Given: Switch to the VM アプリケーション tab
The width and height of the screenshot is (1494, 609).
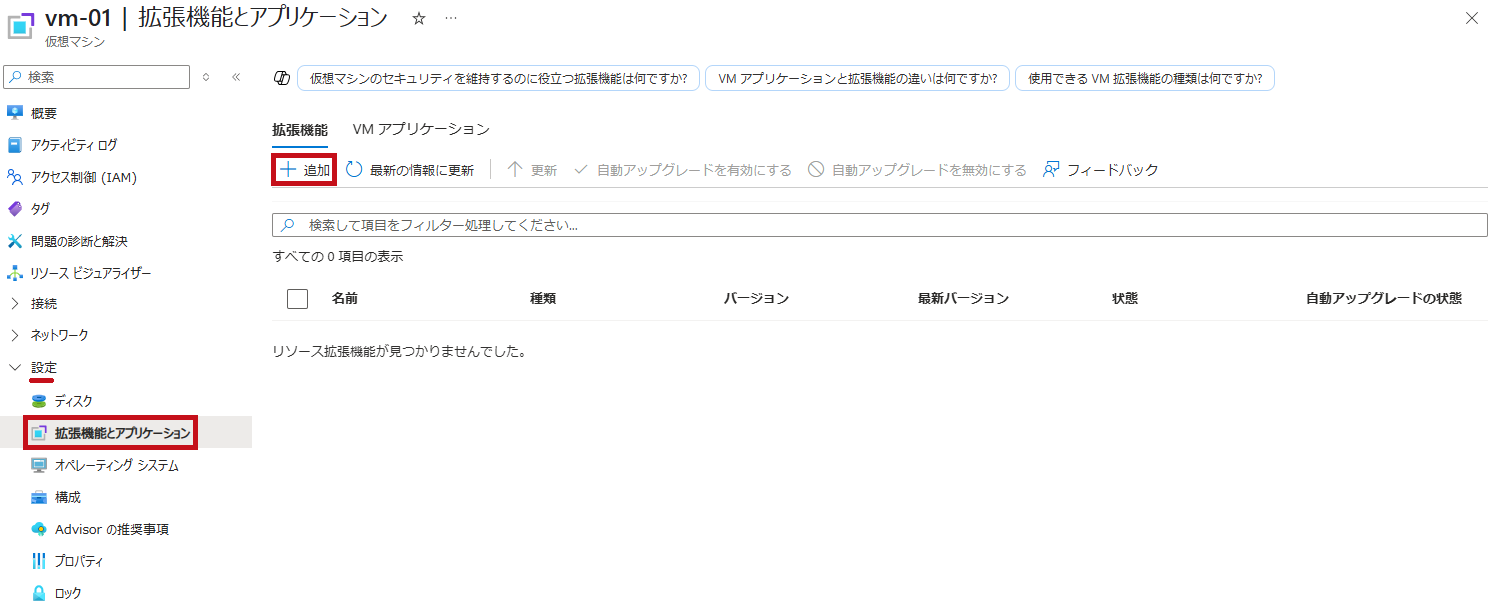Looking at the screenshot, I should pos(421,130).
